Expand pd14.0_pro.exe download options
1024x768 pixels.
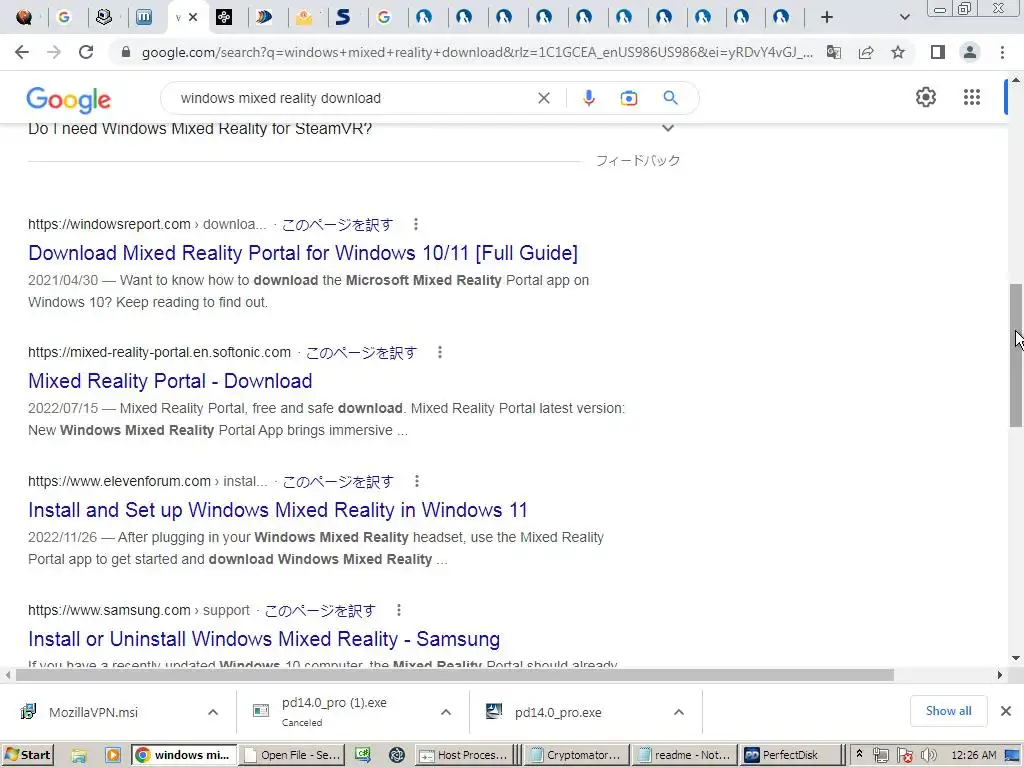679,712
